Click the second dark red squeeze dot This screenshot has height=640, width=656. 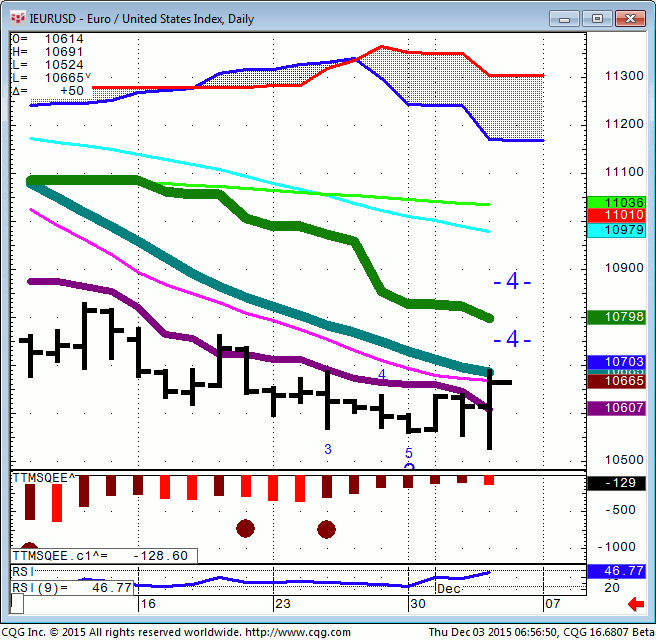326,529
